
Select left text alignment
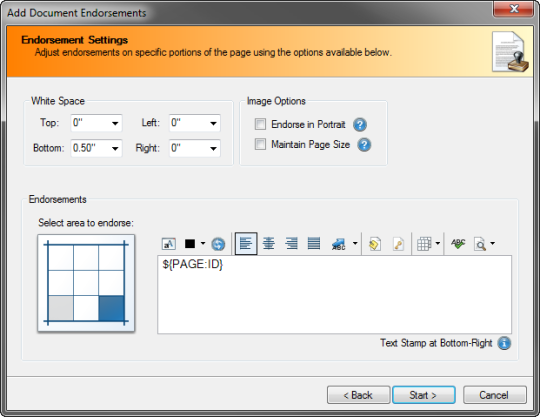246,244
